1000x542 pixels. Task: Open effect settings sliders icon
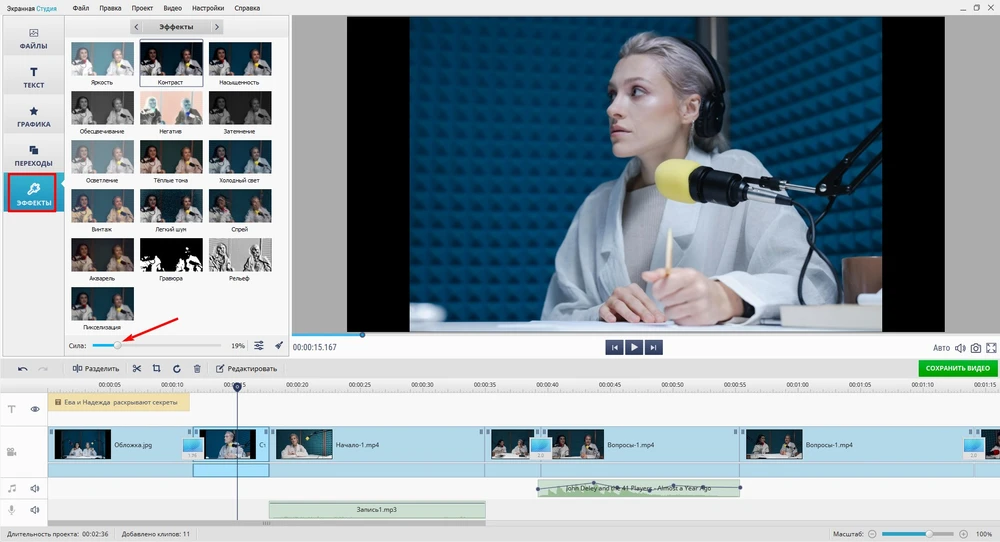click(259, 345)
